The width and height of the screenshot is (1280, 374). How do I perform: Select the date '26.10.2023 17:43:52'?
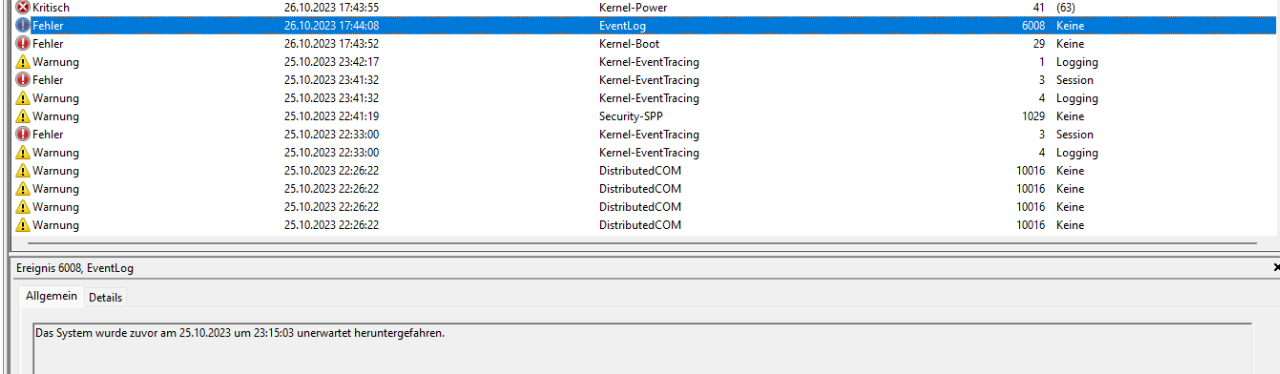(x=331, y=44)
